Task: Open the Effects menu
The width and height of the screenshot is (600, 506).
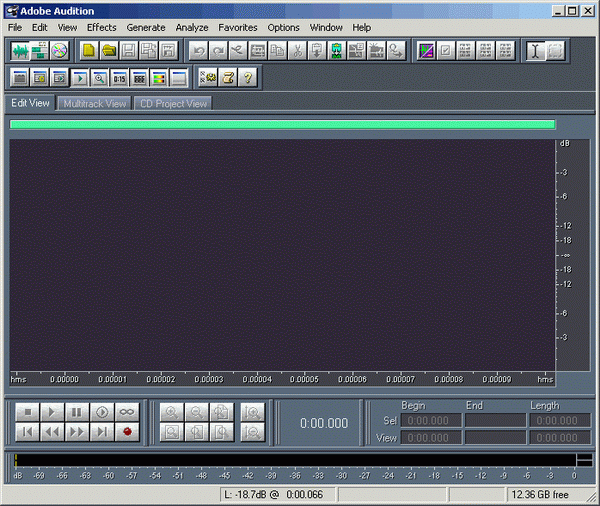Action: (x=101, y=28)
